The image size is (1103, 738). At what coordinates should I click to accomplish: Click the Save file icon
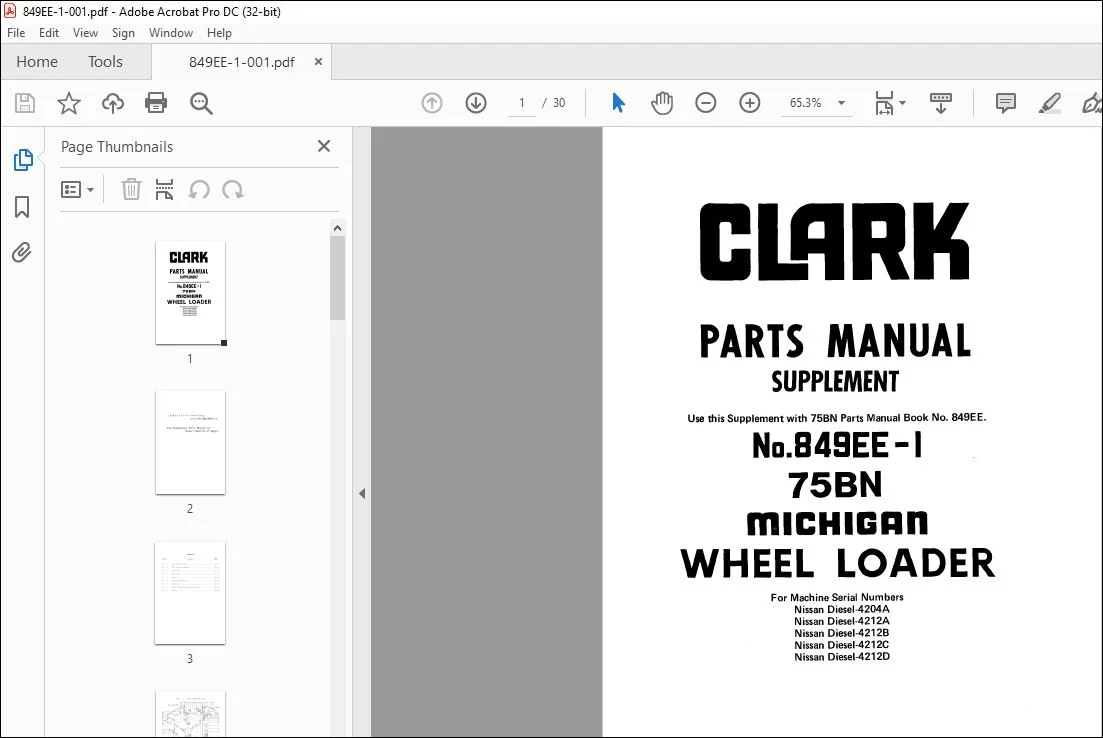click(x=25, y=103)
